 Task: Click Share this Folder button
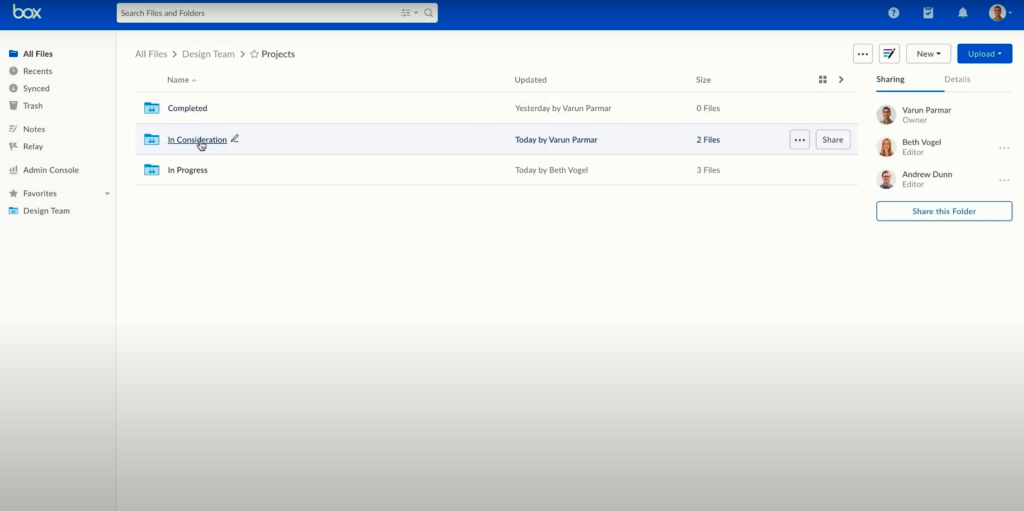pyautogui.click(x=944, y=211)
